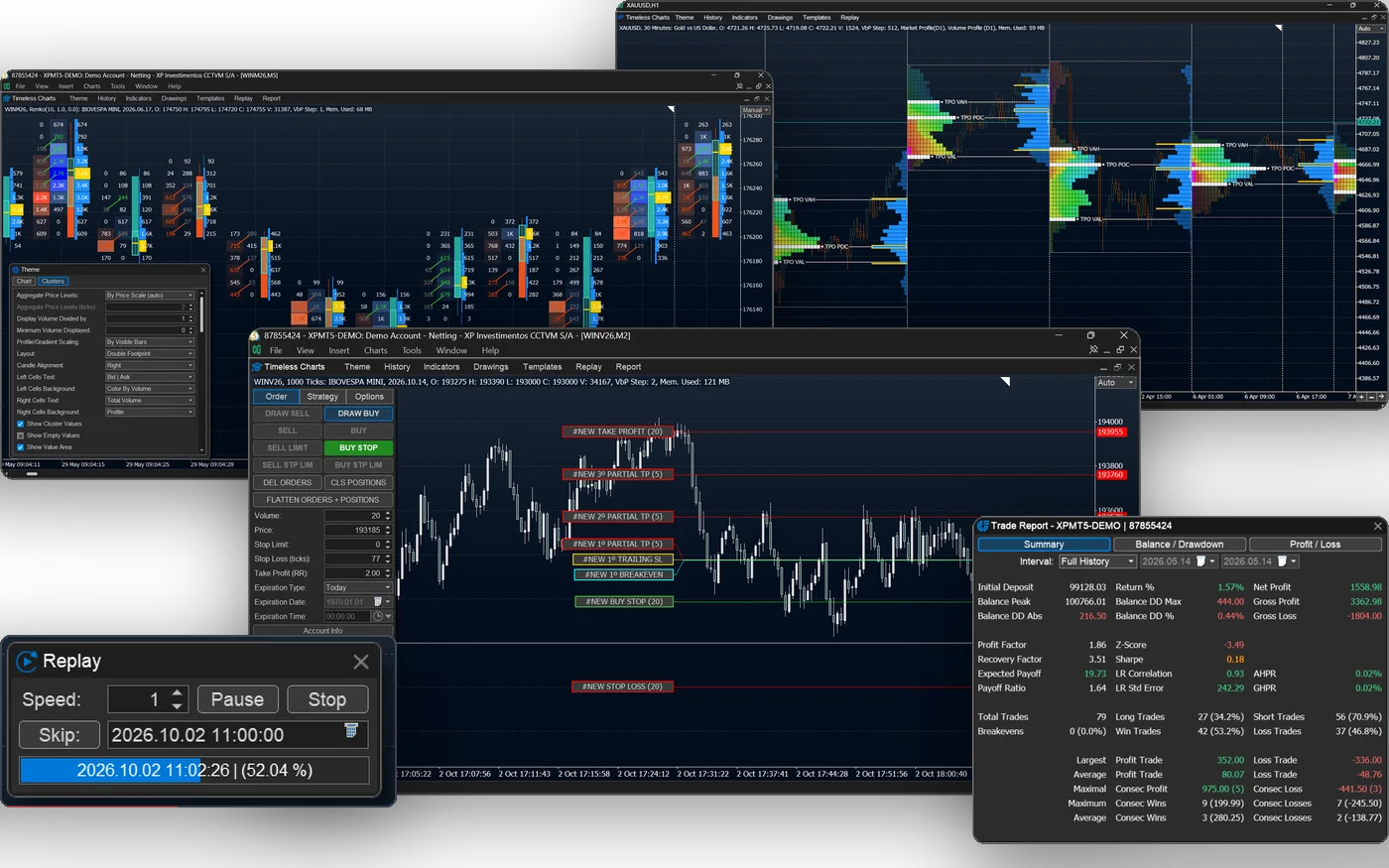
Task: Enable the Show Empty Values checkbox
Action: point(20,435)
